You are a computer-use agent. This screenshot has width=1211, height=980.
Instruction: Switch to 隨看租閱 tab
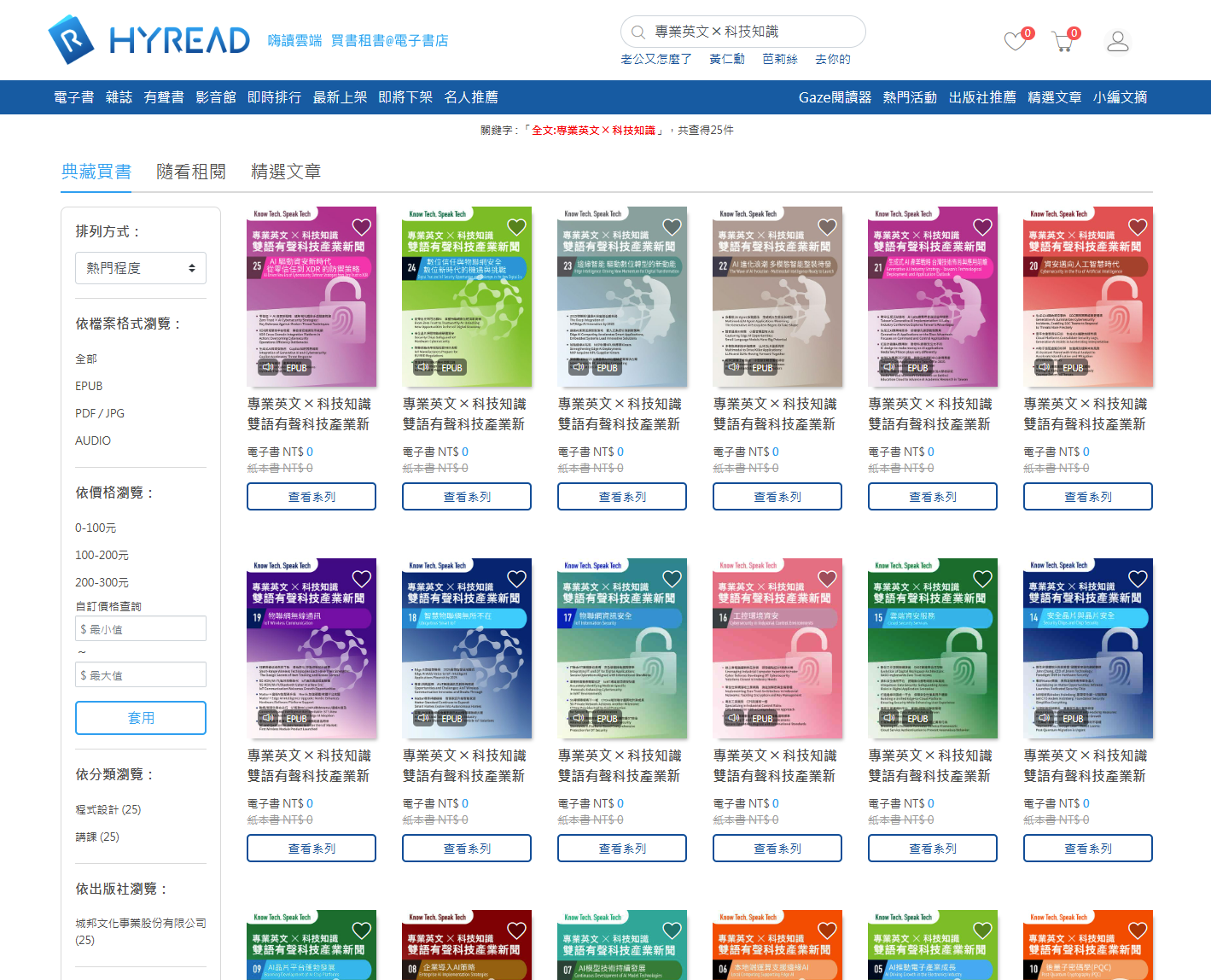click(x=191, y=172)
